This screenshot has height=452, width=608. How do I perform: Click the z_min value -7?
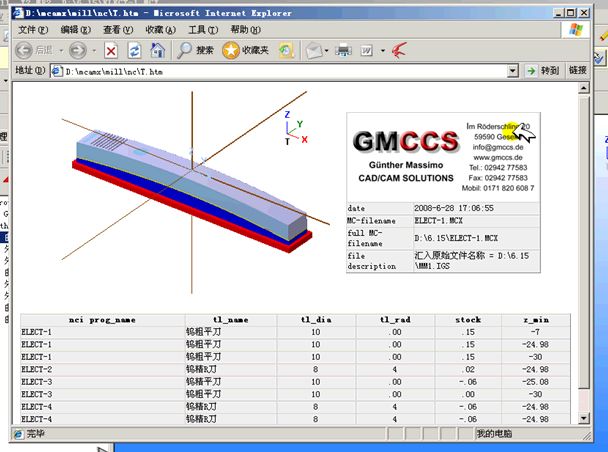pos(535,332)
